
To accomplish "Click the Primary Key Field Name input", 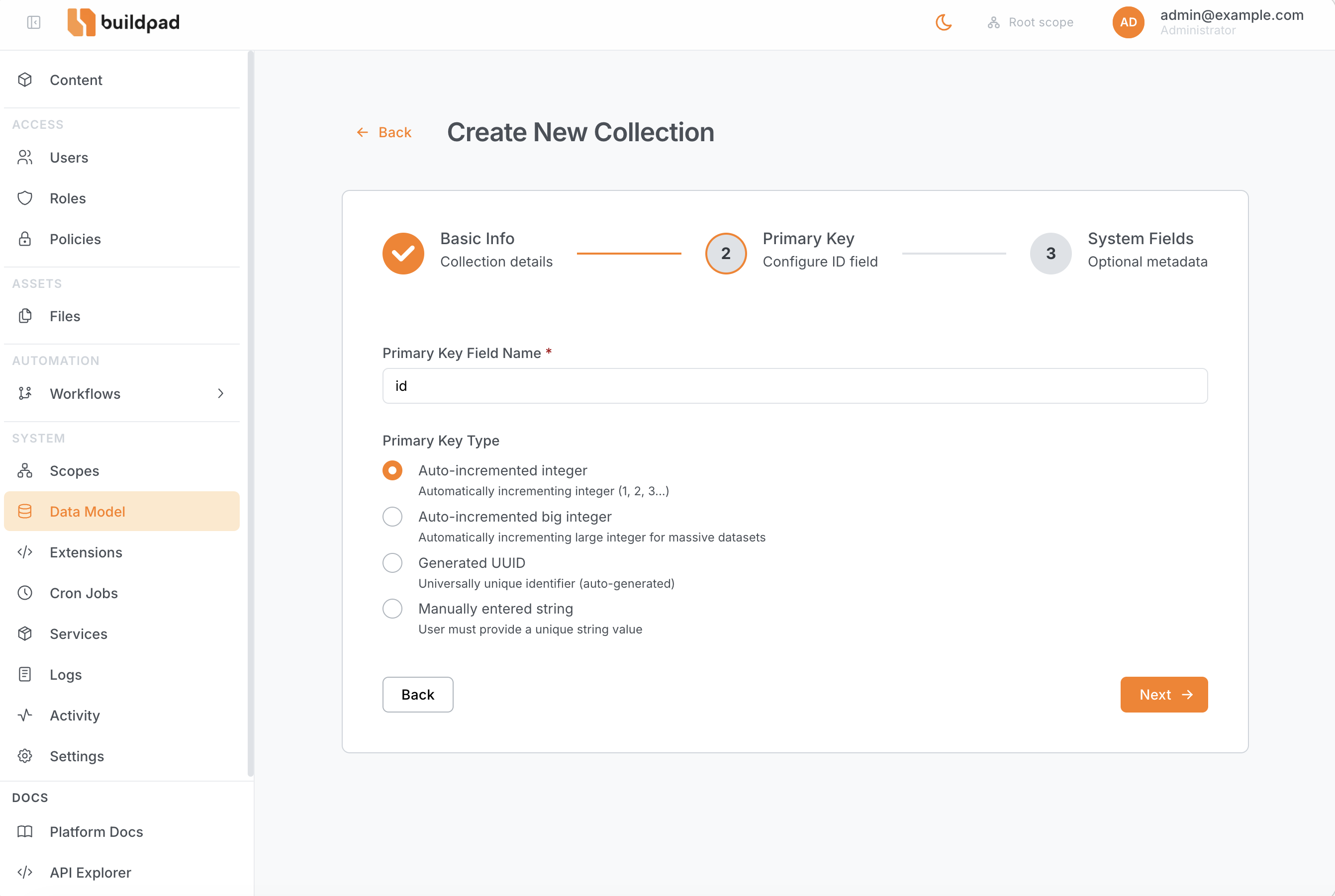I will (795, 386).
